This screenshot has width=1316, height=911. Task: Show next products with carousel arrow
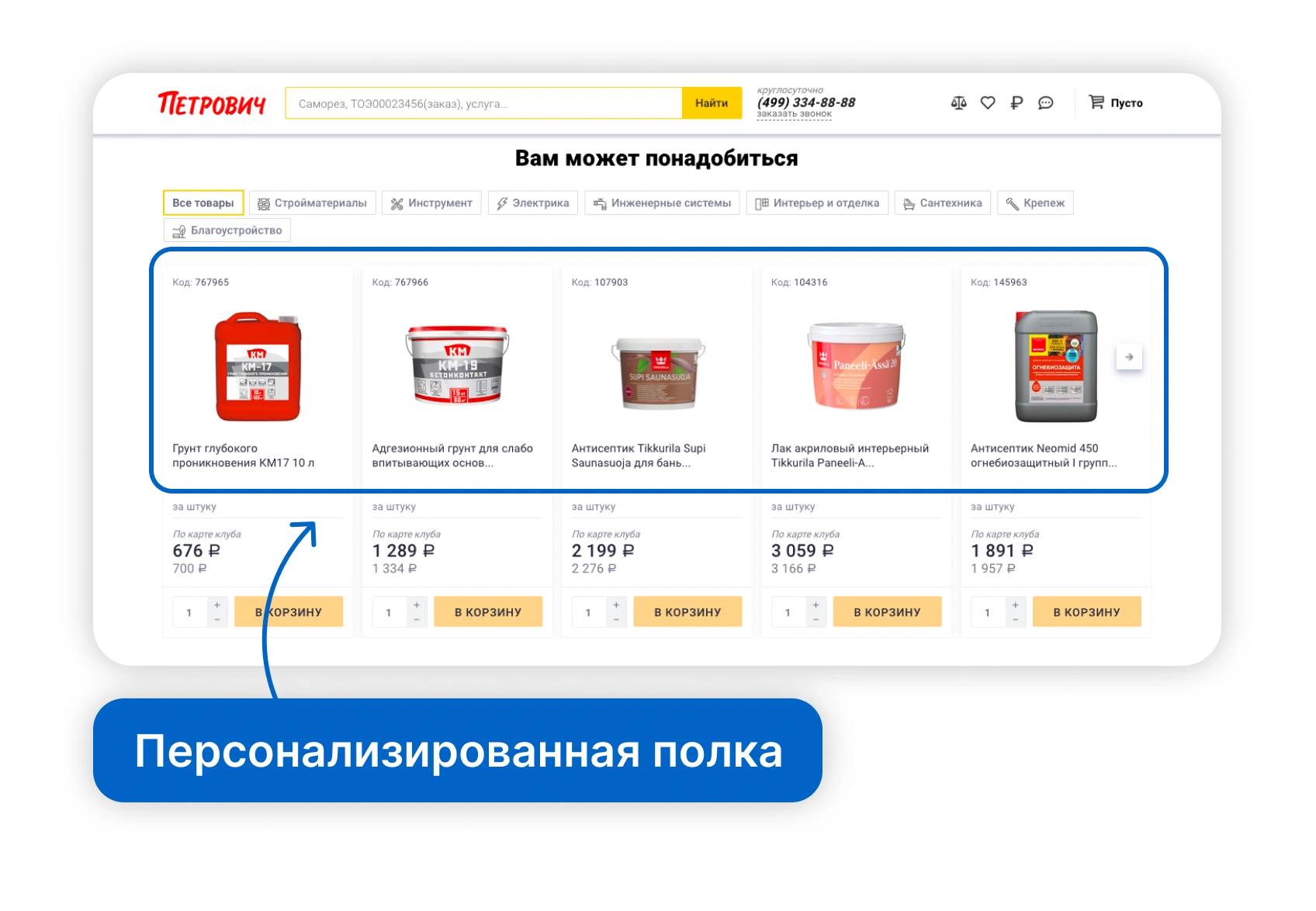click(x=1129, y=357)
